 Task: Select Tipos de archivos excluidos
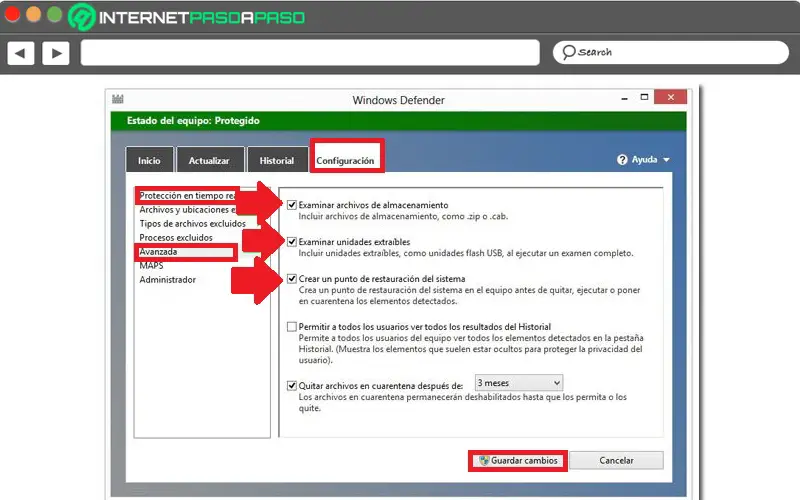click(192, 223)
